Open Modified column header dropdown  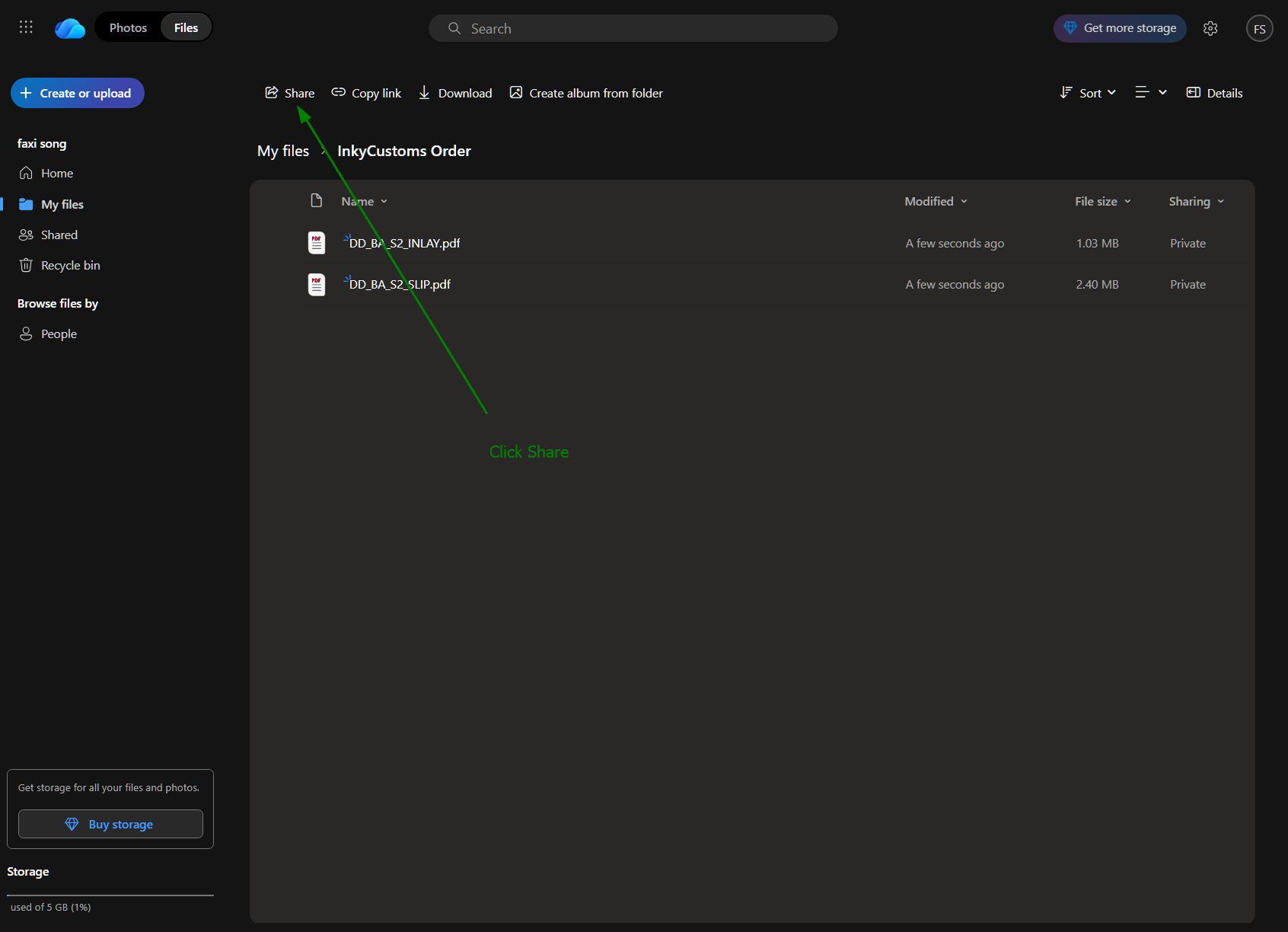[x=936, y=201]
